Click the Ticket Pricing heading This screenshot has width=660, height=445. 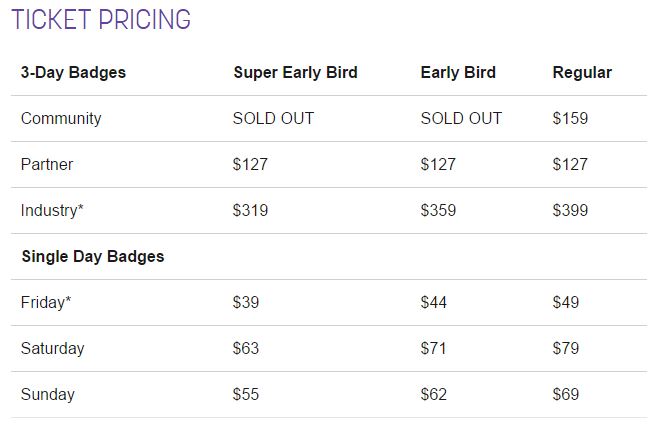101,19
